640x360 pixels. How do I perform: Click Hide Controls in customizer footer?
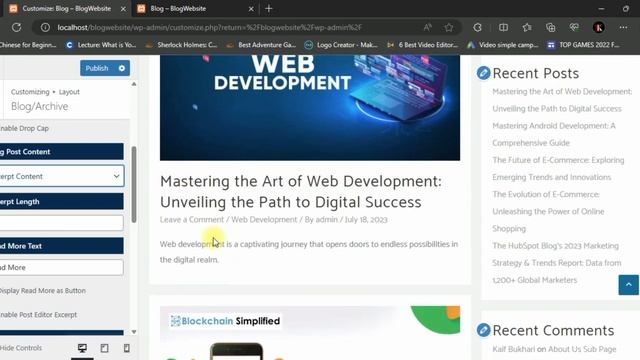[21, 348]
